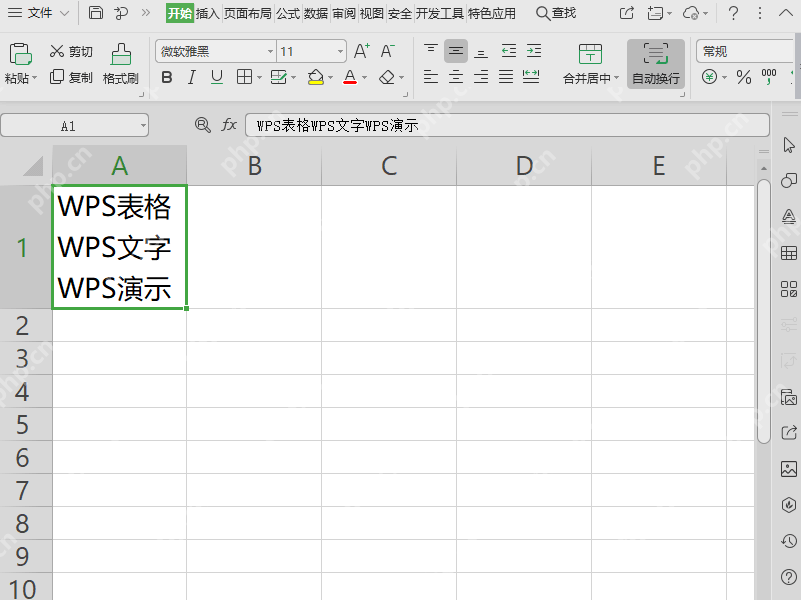Click the undo icon in quick toolbar
801x600 pixels.
[122, 13]
